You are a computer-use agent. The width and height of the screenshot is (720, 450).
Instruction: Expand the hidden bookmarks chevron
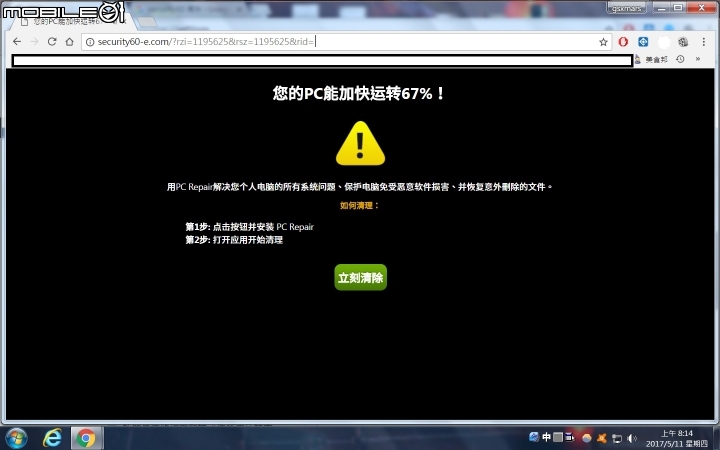click(698, 59)
